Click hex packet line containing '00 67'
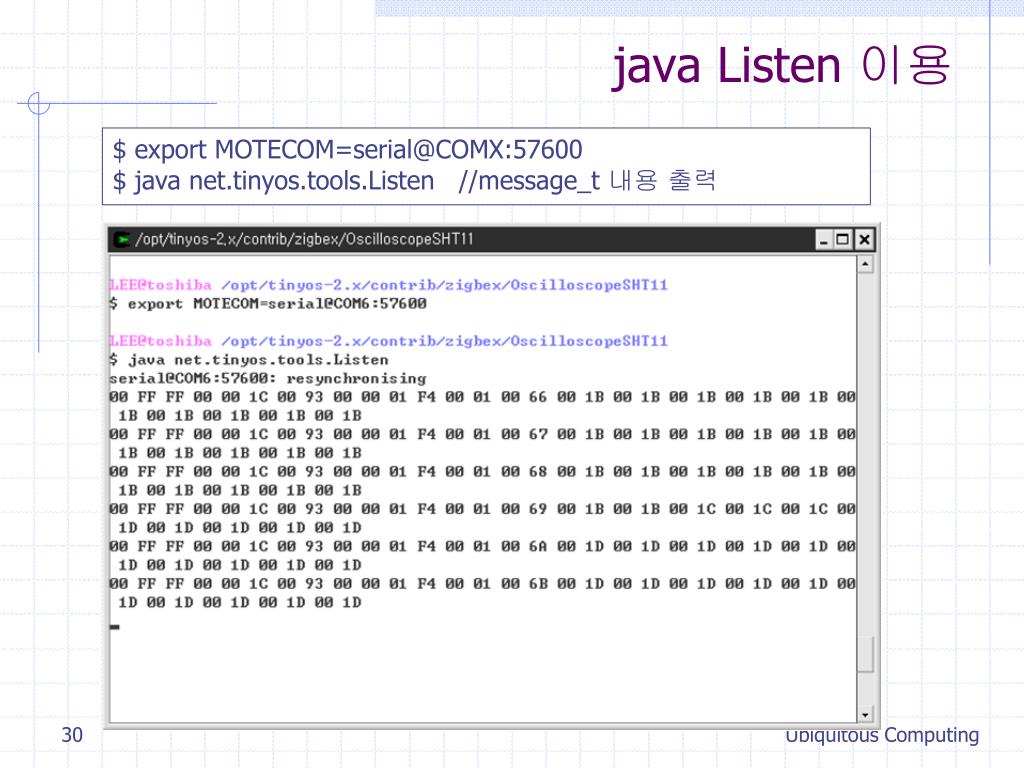The image size is (1024, 768). [483, 434]
